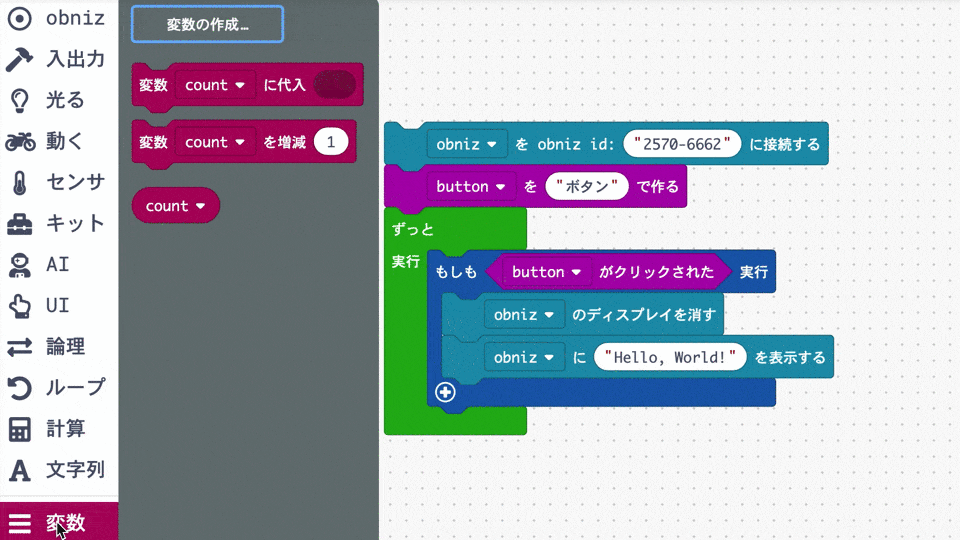The height and width of the screenshot is (540, 960).
Task: Open the count dropdown in the を増減 block
Action: click(215, 143)
